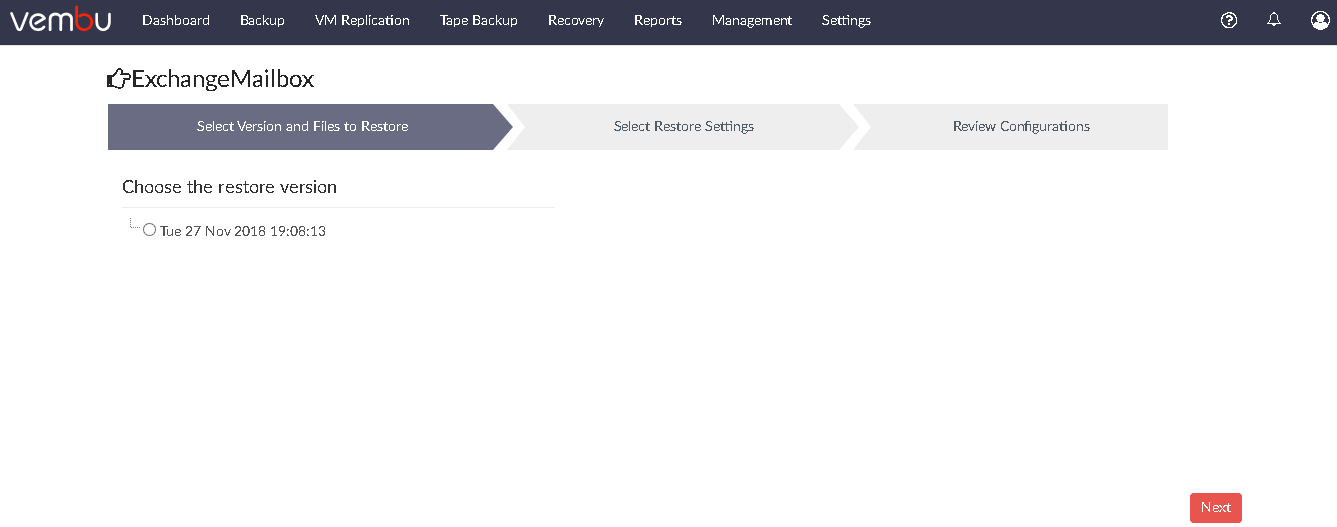Click the Next button
This screenshot has height=527, width=1337.
coord(1216,508)
